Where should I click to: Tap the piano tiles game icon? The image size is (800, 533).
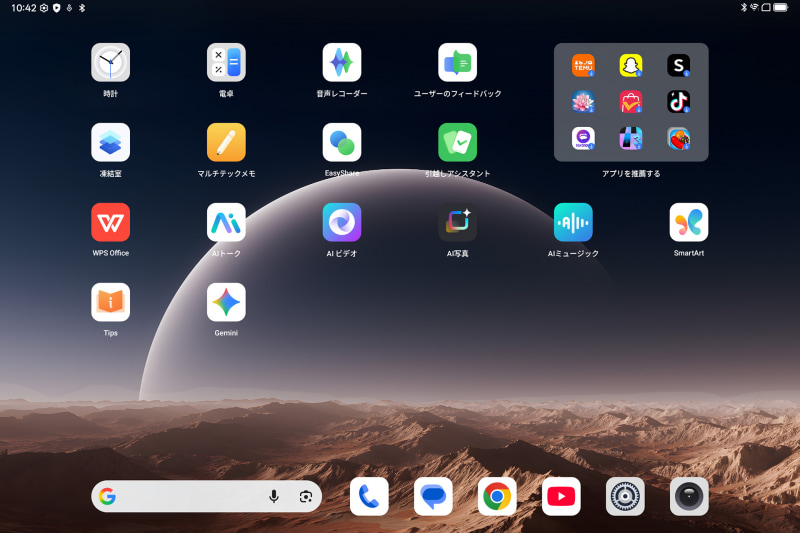coord(631,138)
